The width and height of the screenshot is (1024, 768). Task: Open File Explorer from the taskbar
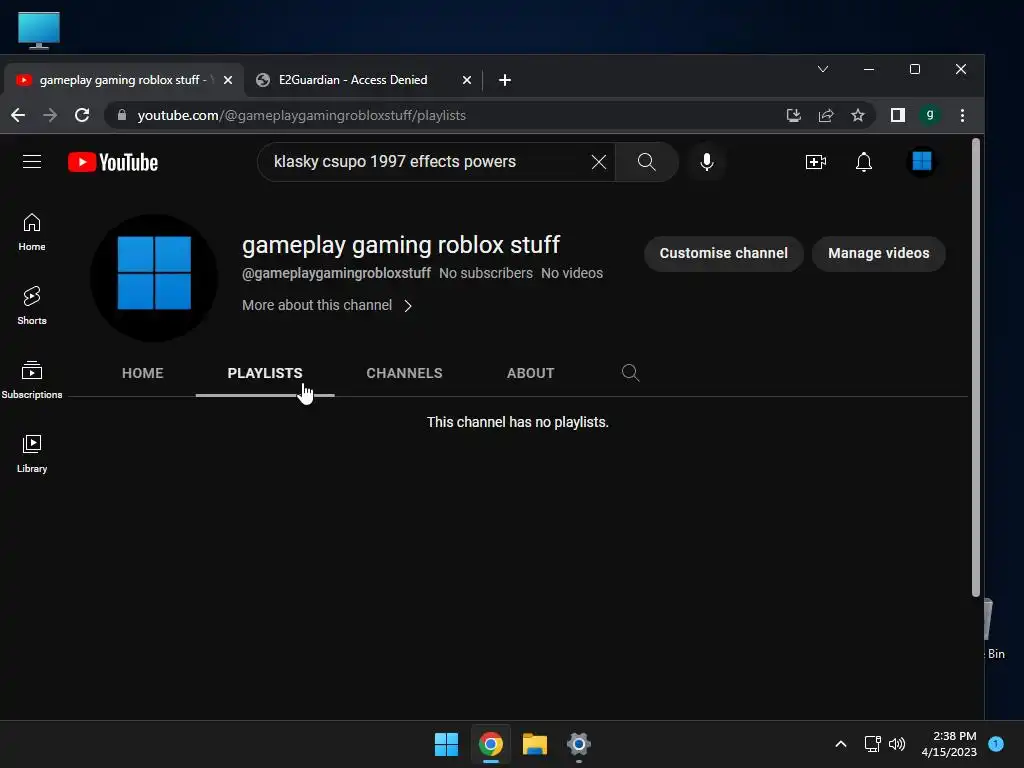pos(534,744)
